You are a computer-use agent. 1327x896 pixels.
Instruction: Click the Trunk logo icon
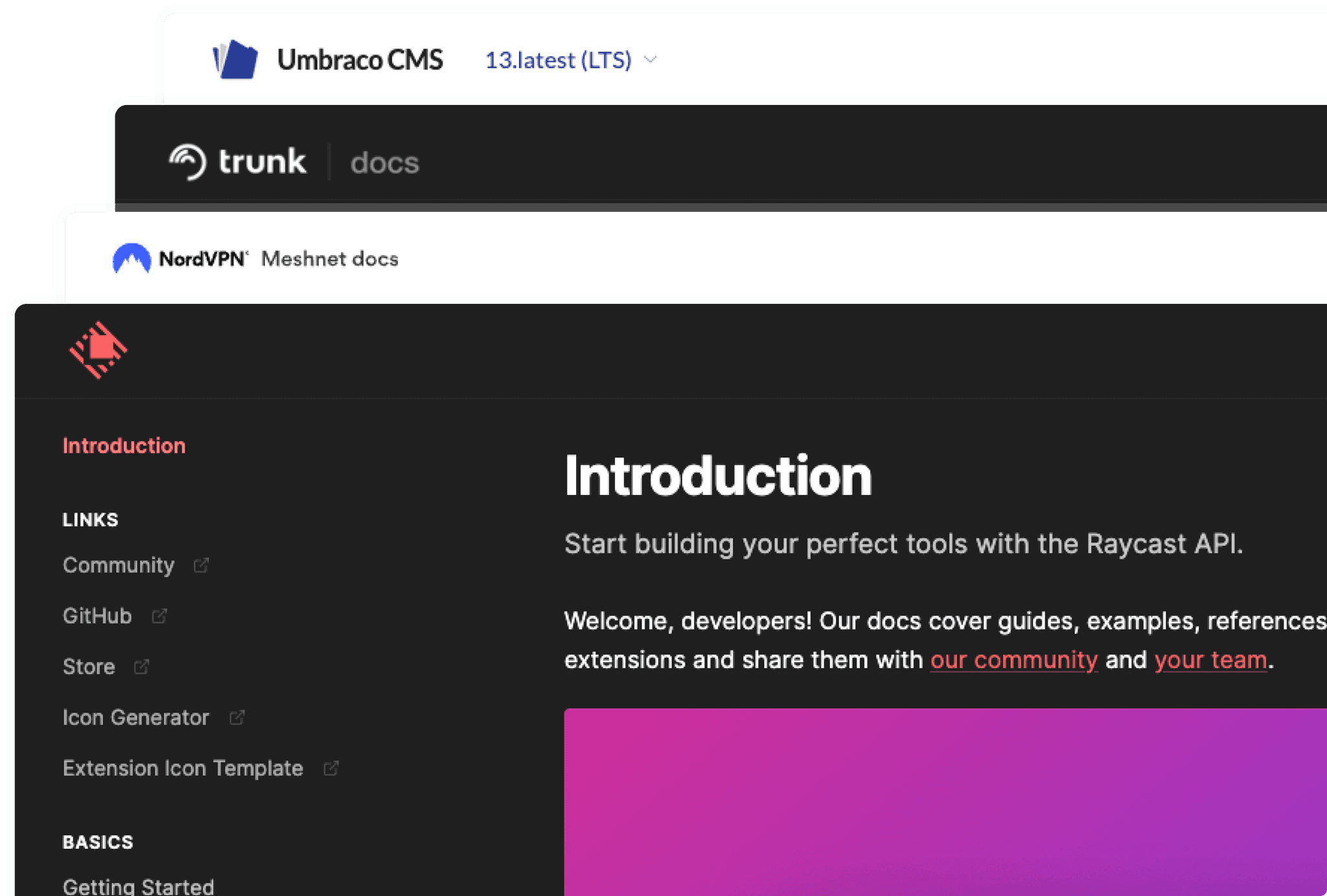187,161
